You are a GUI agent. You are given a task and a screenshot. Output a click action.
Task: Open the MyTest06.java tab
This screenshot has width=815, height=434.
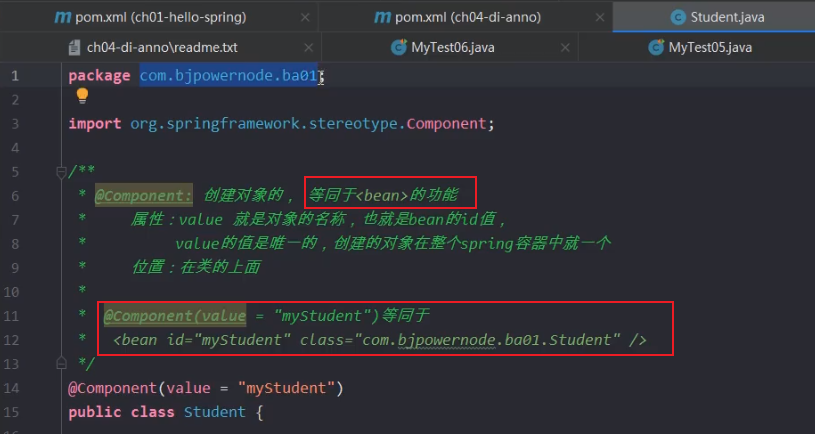pos(451,47)
